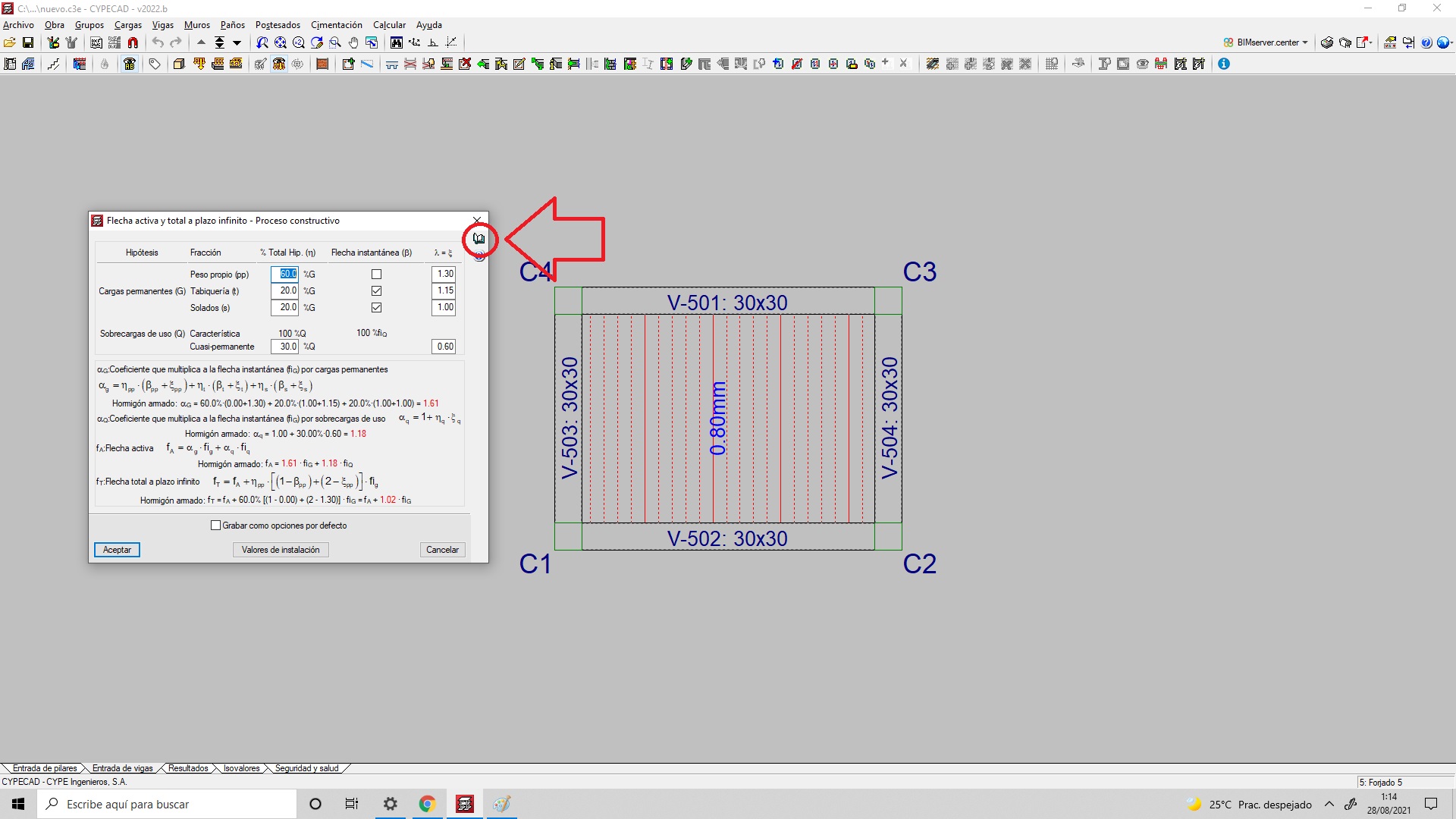The height and width of the screenshot is (819, 1456).
Task: Click the book help icon in dialog
Action: pos(479,238)
